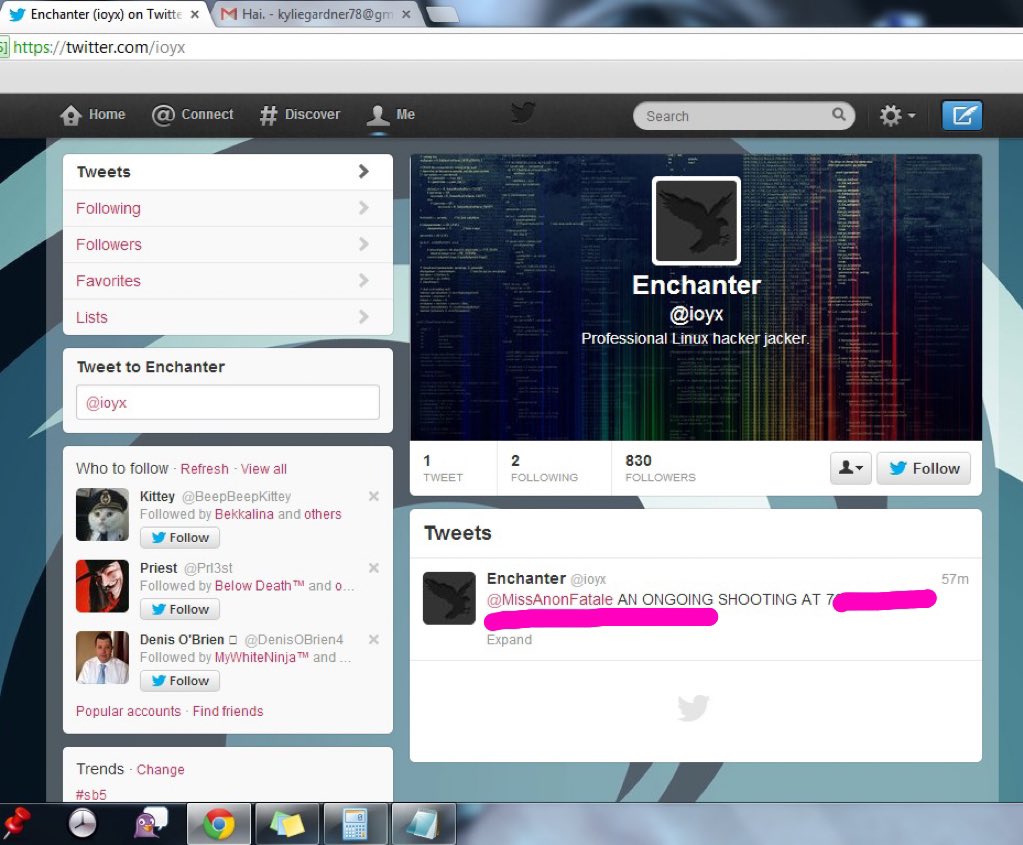Open the Me profile tab

pos(391,115)
